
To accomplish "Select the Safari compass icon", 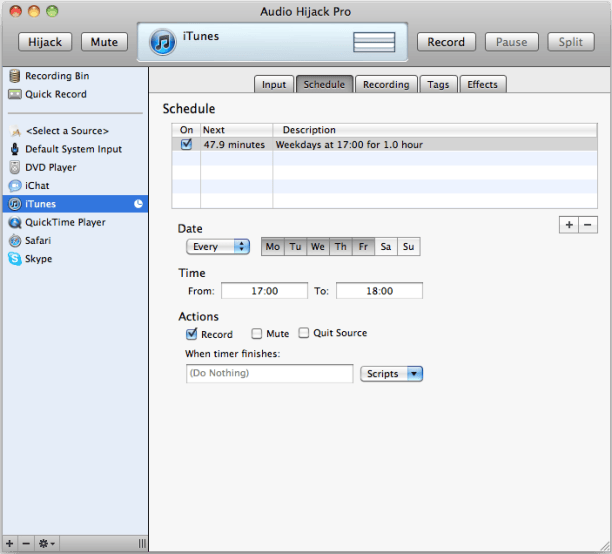I will pos(15,240).
